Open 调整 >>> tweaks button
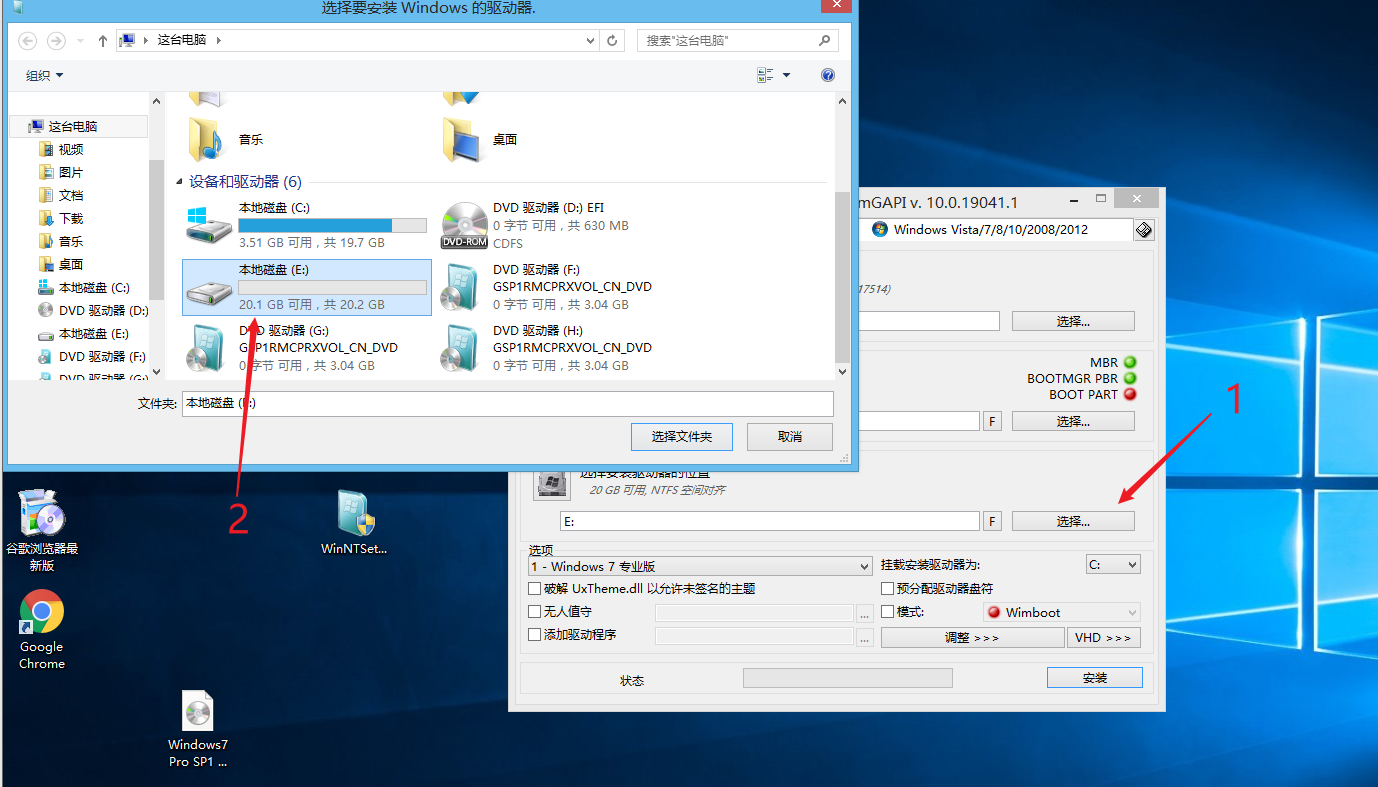This screenshot has width=1378, height=787. coord(972,638)
